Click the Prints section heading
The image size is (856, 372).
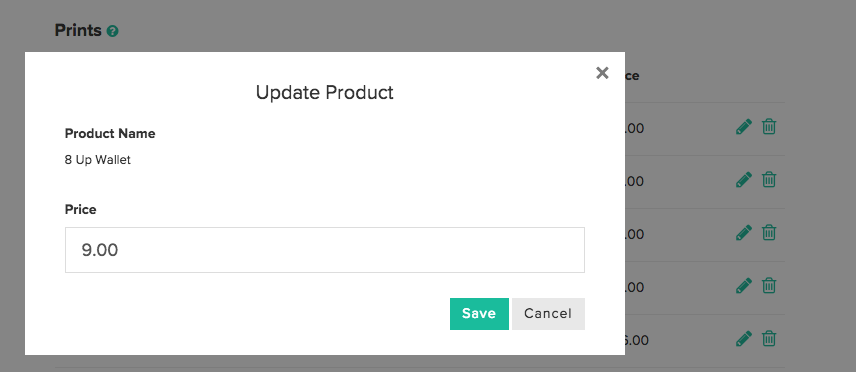tap(78, 31)
